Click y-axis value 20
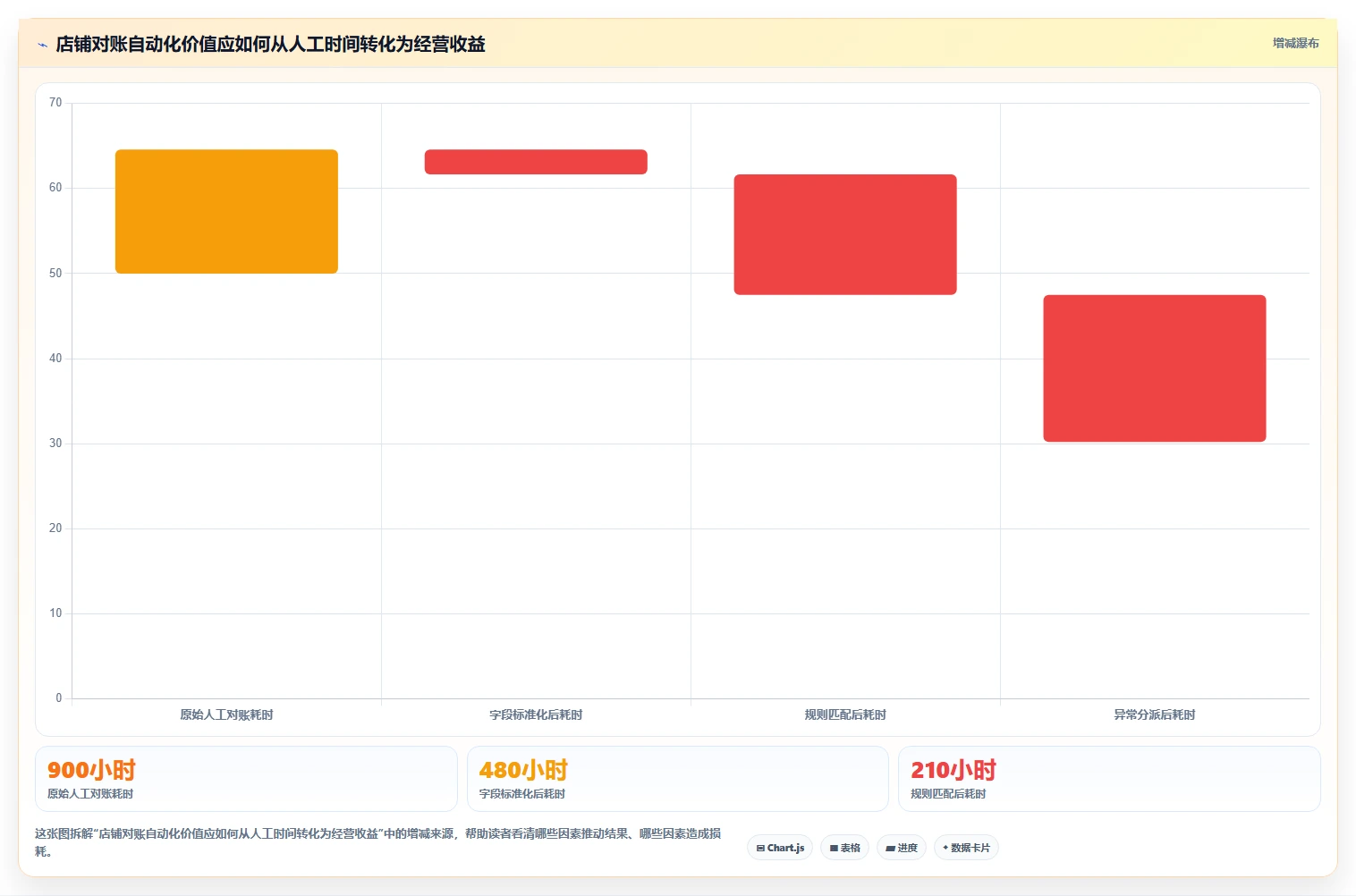Screen dimensions: 1356x896 click(x=55, y=528)
